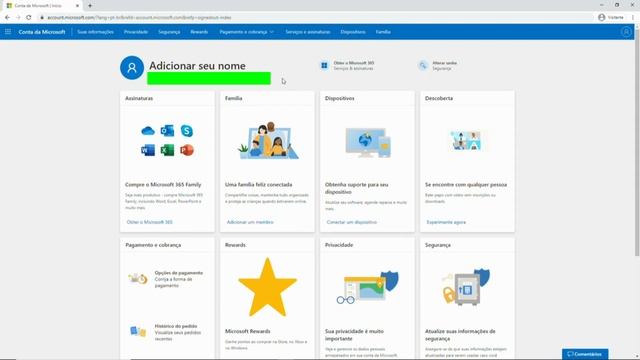
Task: Click the security safe illustration
Action: pos(466,287)
